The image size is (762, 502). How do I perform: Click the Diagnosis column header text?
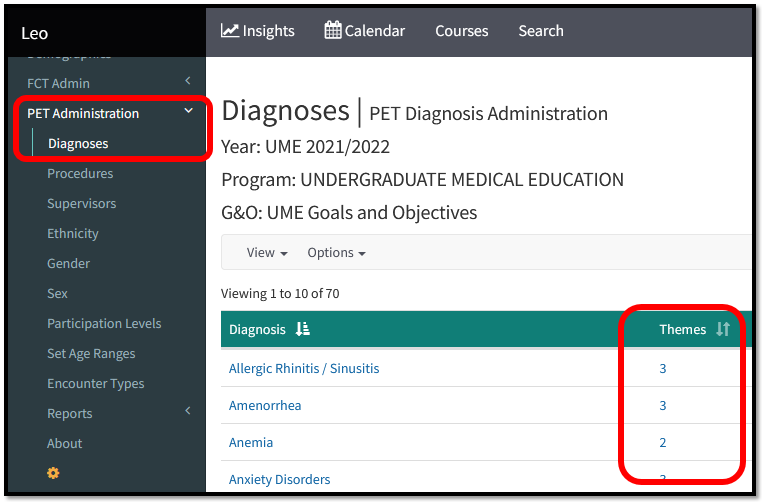click(257, 329)
